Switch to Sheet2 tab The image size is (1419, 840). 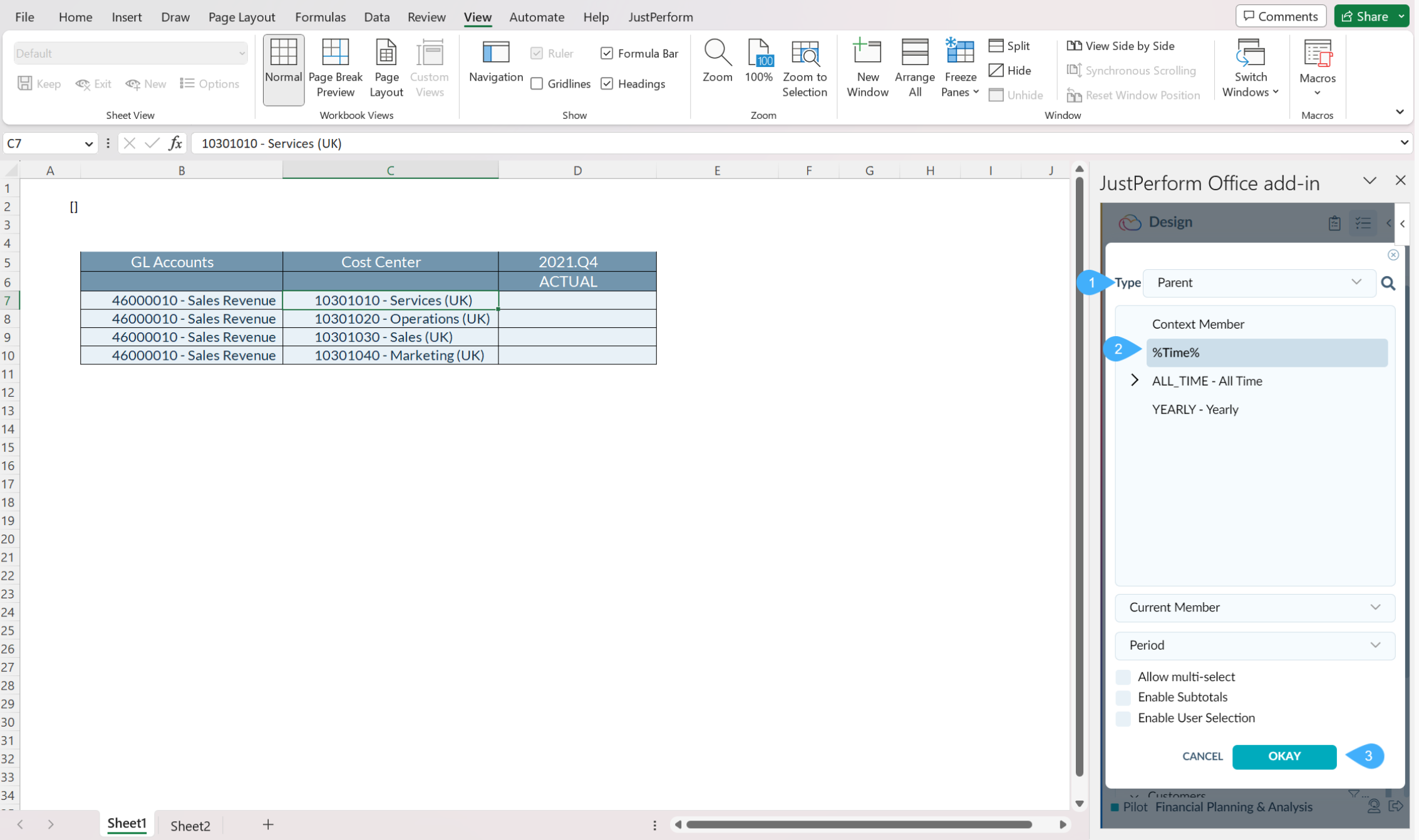point(190,826)
